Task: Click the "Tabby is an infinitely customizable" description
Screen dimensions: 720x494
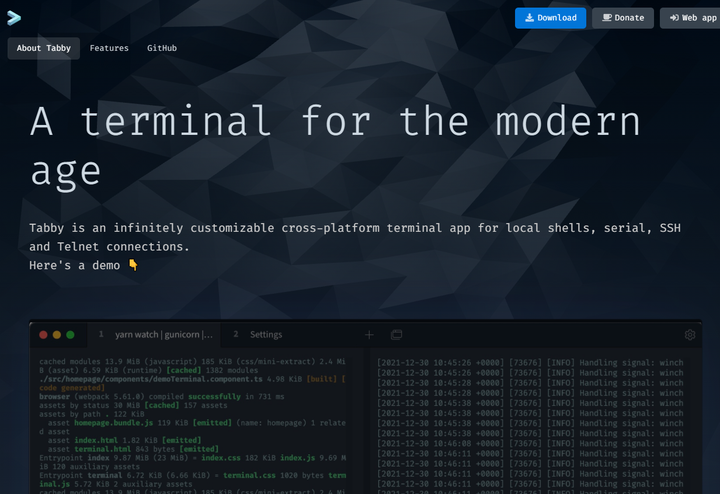Action: point(354,237)
